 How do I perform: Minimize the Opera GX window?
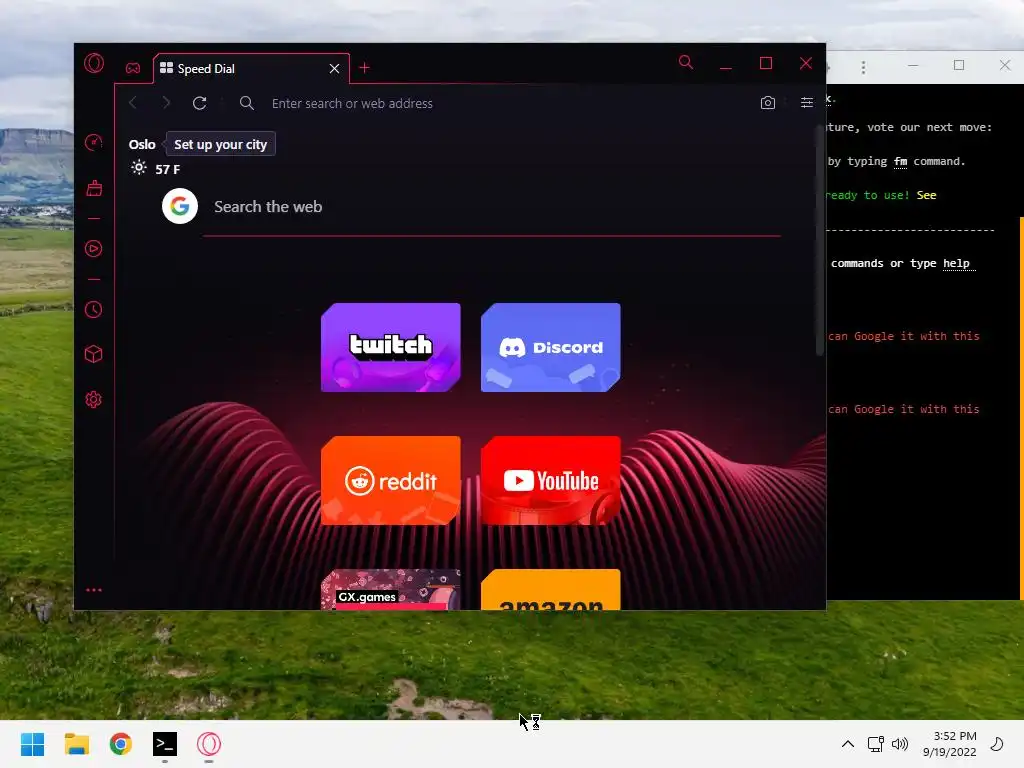[726, 64]
